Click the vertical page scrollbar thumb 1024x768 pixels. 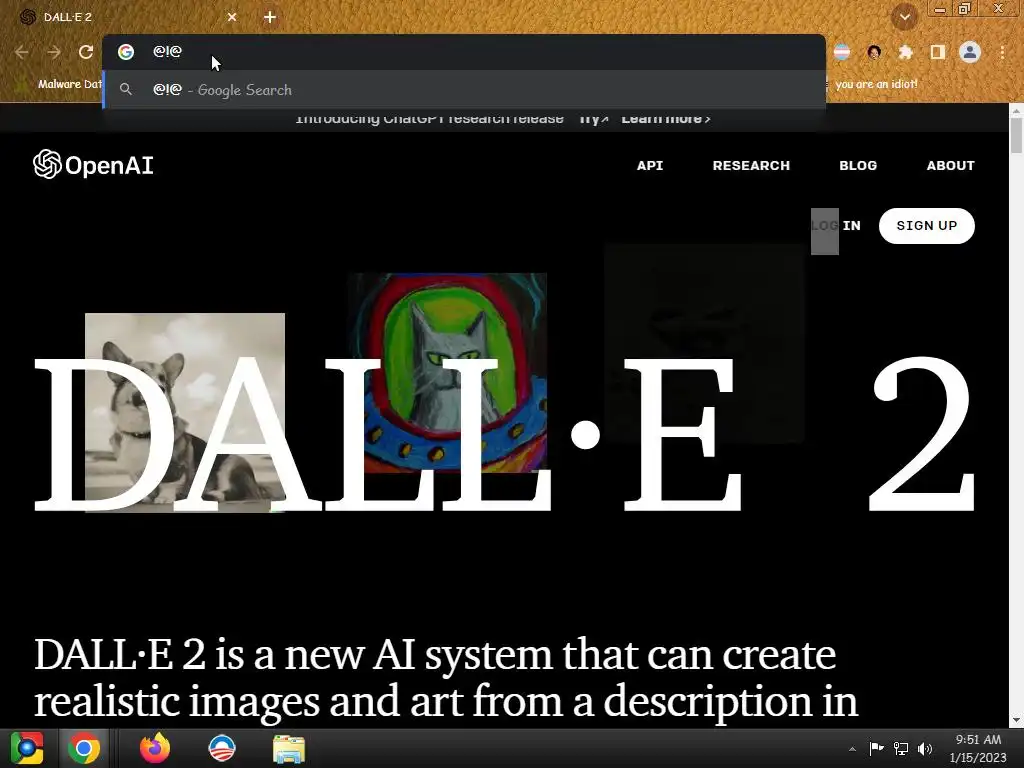pos(1016,135)
